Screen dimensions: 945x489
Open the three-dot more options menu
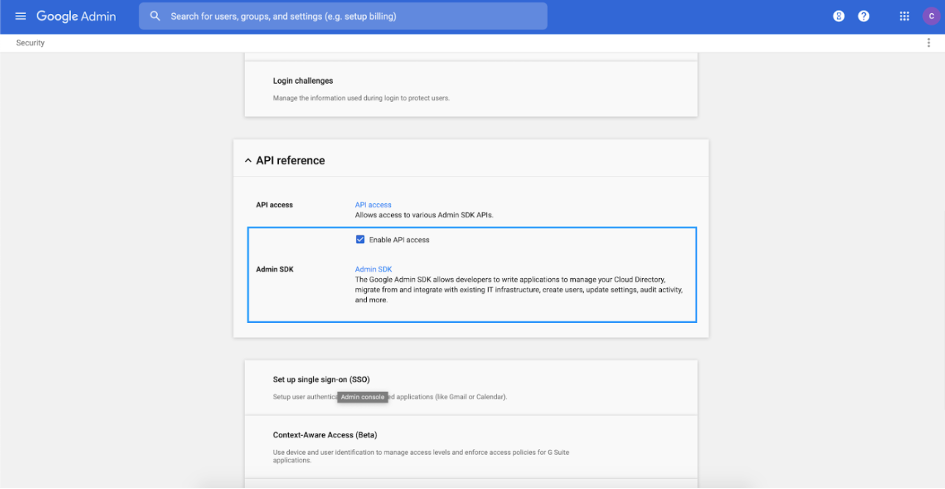pos(929,43)
